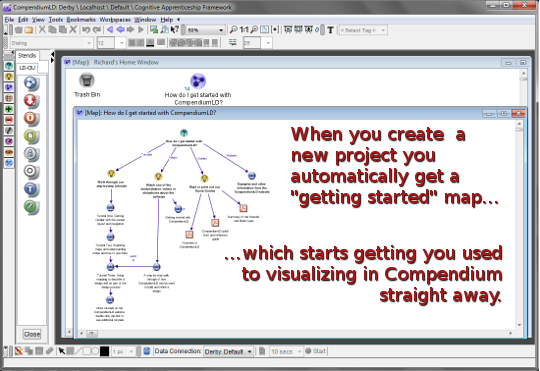Select the red Con minus node icon

(9, 120)
